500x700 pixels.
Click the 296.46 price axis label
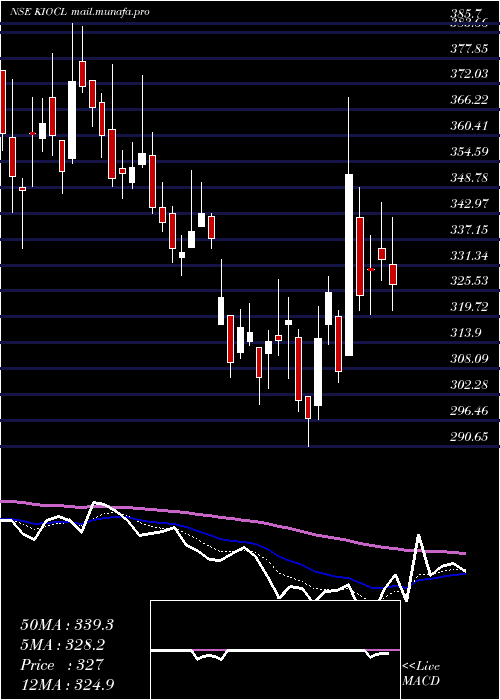pos(469,411)
